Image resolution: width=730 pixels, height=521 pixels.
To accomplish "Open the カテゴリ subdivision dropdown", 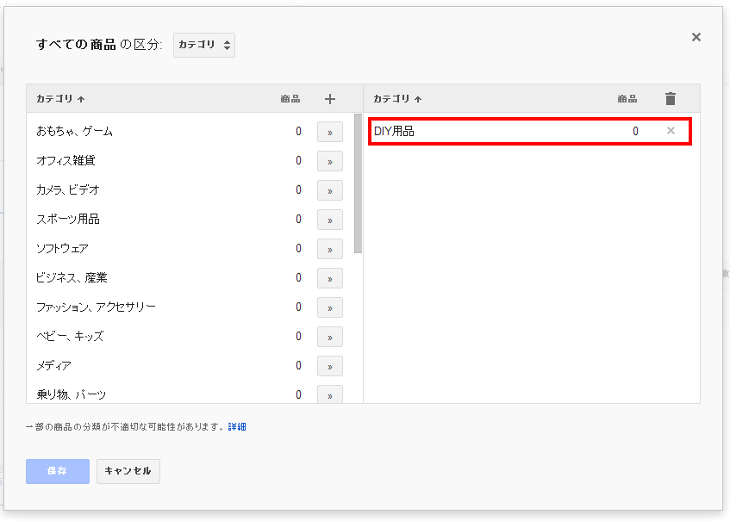I will [x=204, y=45].
